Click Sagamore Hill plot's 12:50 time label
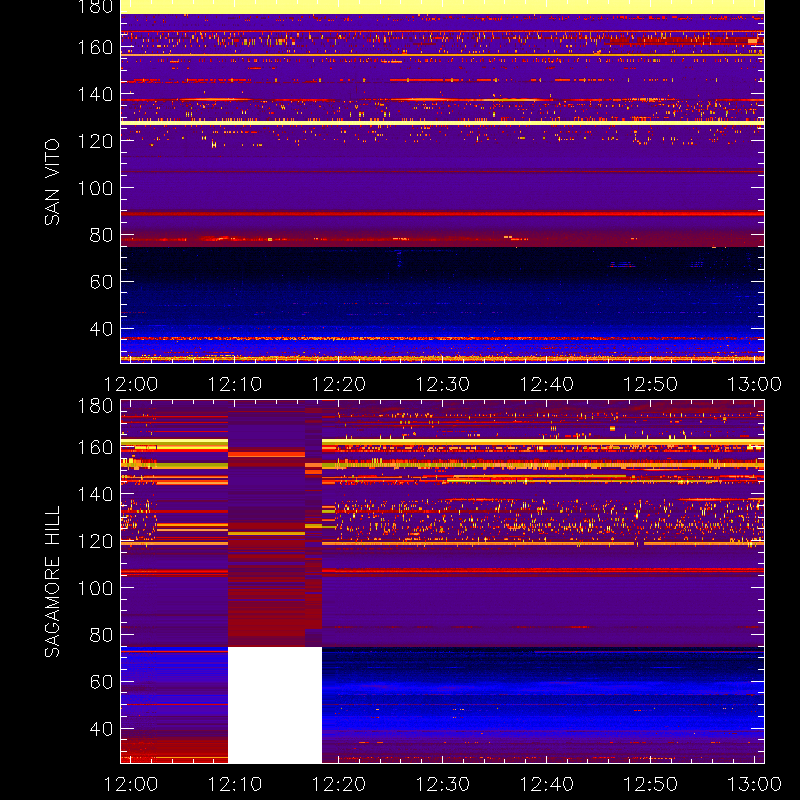The height and width of the screenshot is (800, 800). (651, 784)
